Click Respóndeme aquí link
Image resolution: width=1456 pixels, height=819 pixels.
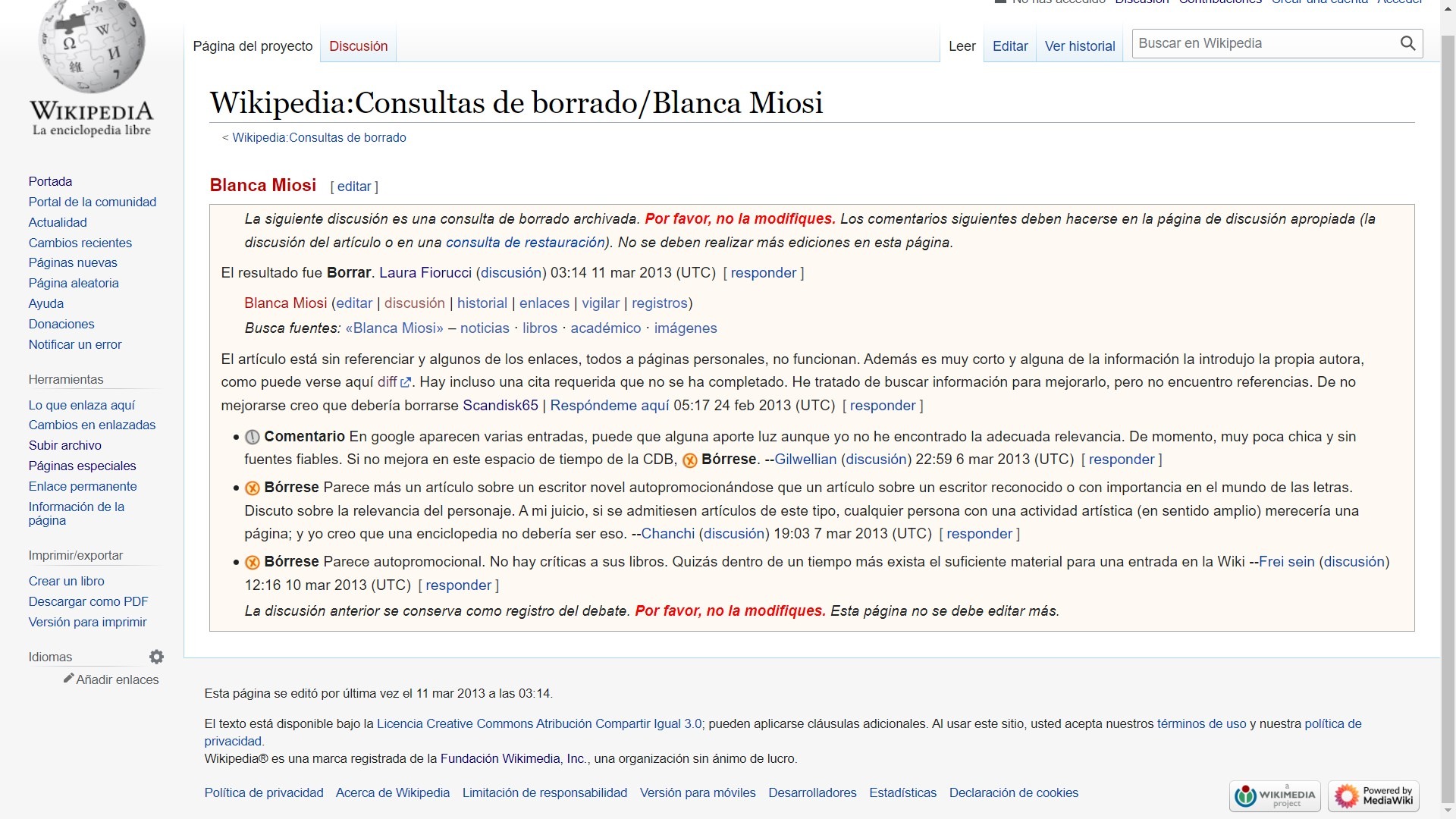click(610, 406)
